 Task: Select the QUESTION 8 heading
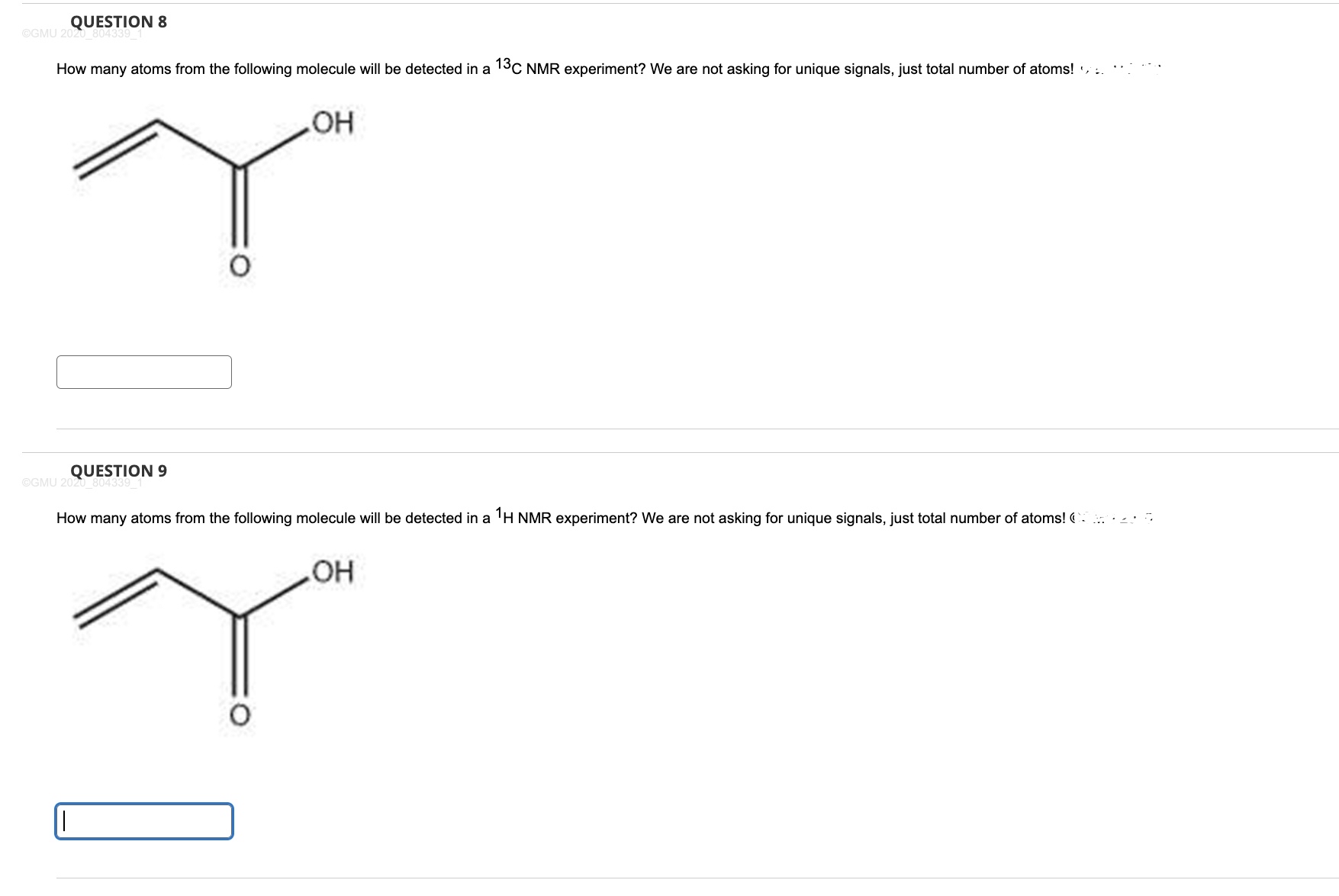click(117, 21)
